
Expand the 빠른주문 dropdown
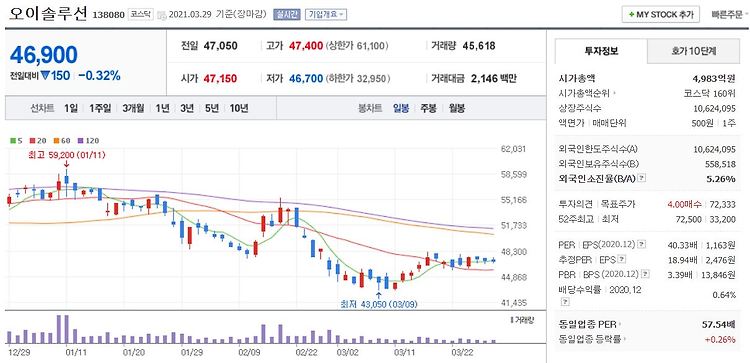729,14
